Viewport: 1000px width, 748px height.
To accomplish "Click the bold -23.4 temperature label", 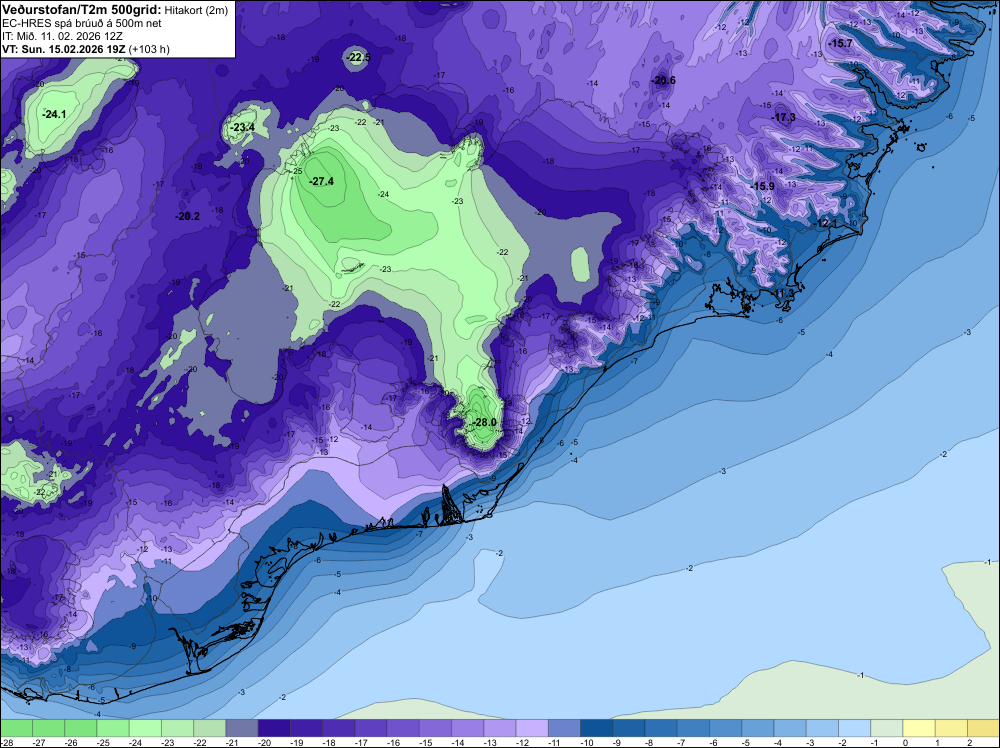I will click(x=243, y=128).
